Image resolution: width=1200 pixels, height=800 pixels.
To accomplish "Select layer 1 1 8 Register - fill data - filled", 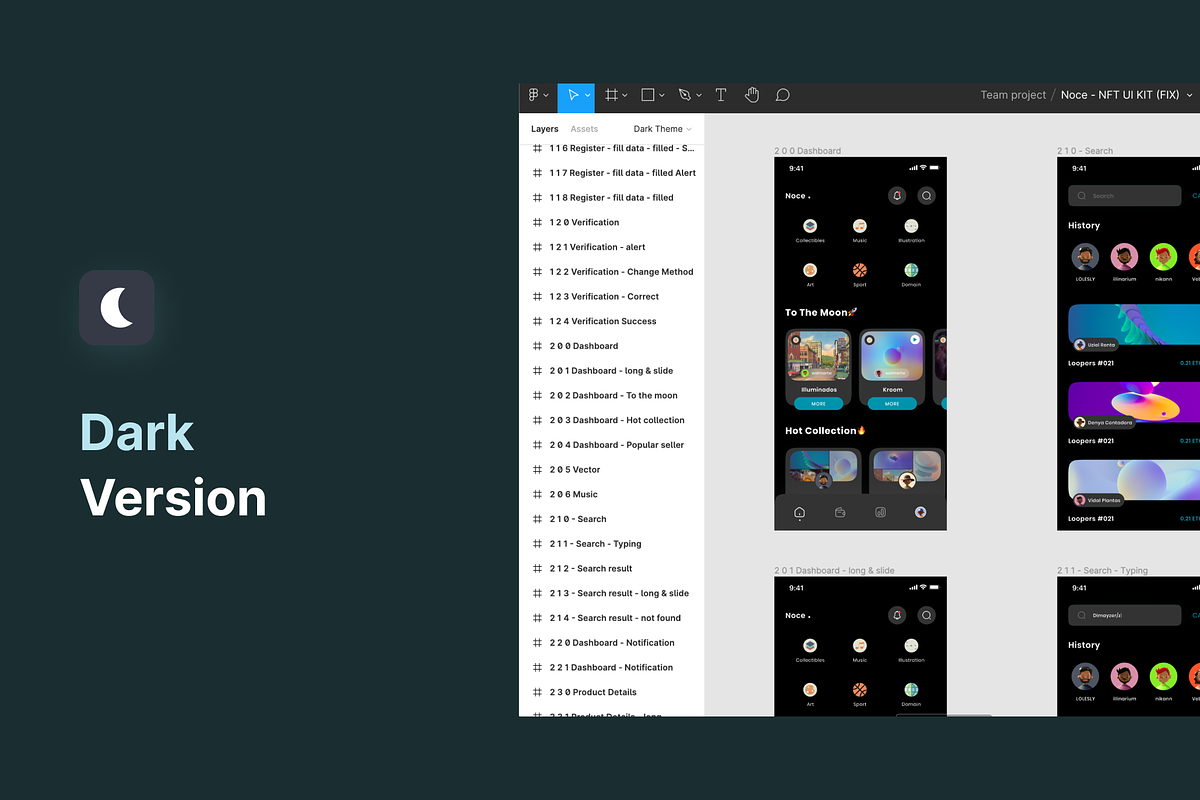I will (x=612, y=198).
